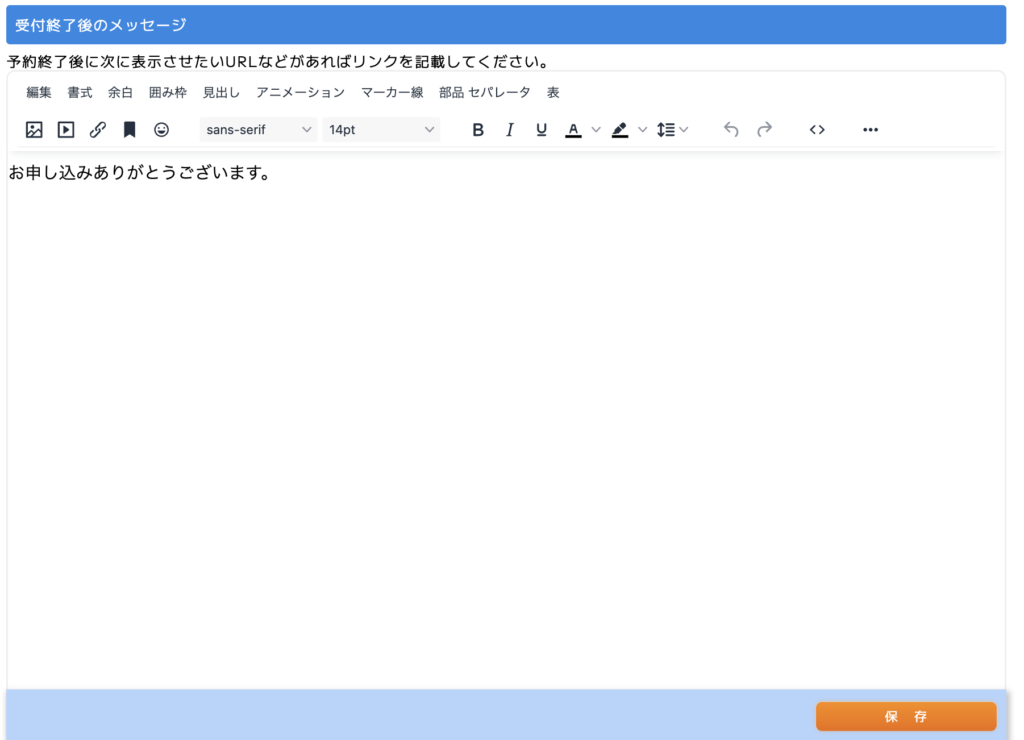Click the insert media video icon
The height and width of the screenshot is (740, 1024).
click(66, 130)
